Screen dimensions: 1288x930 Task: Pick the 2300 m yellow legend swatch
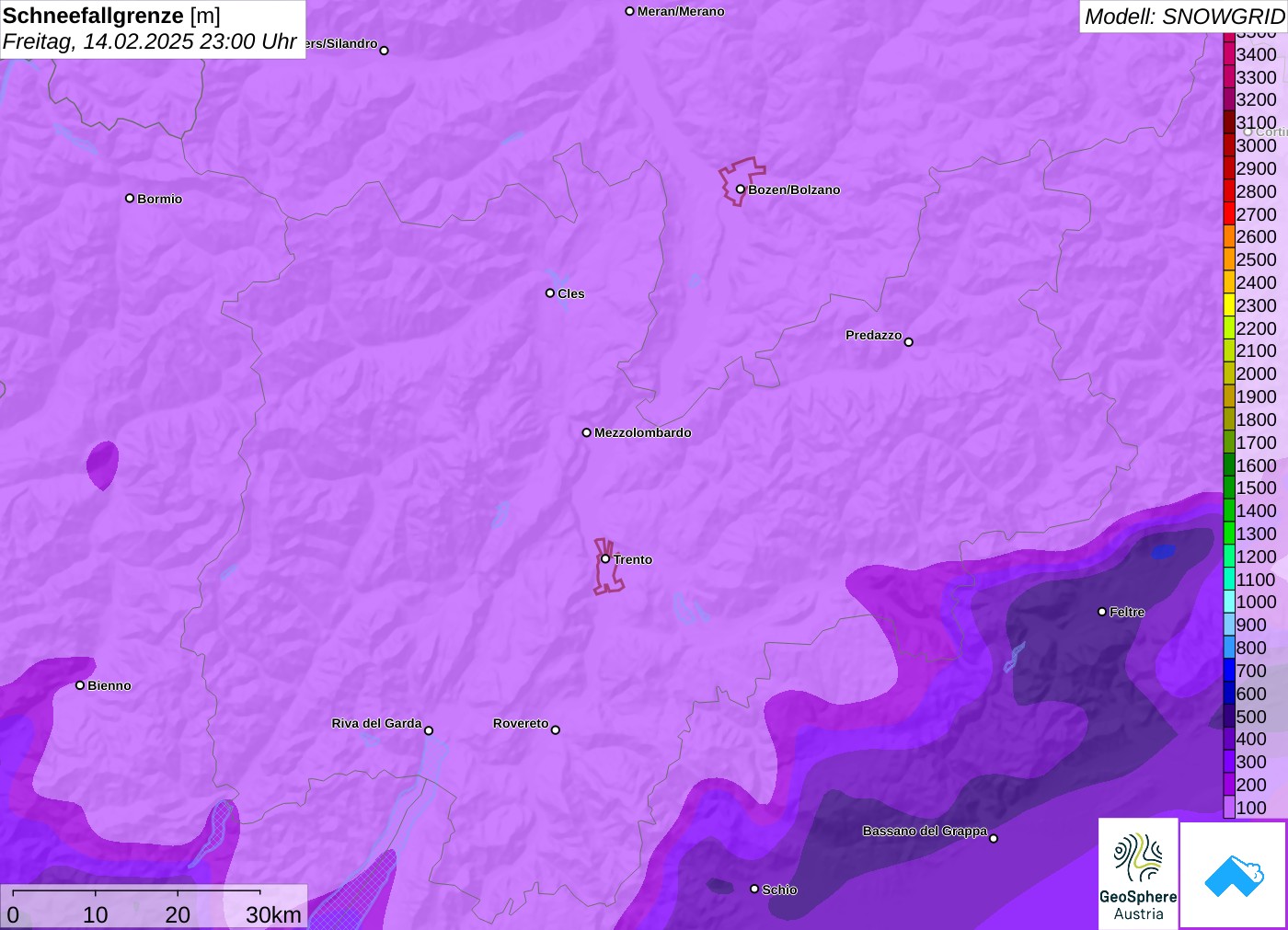click(x=1229, y=305)
